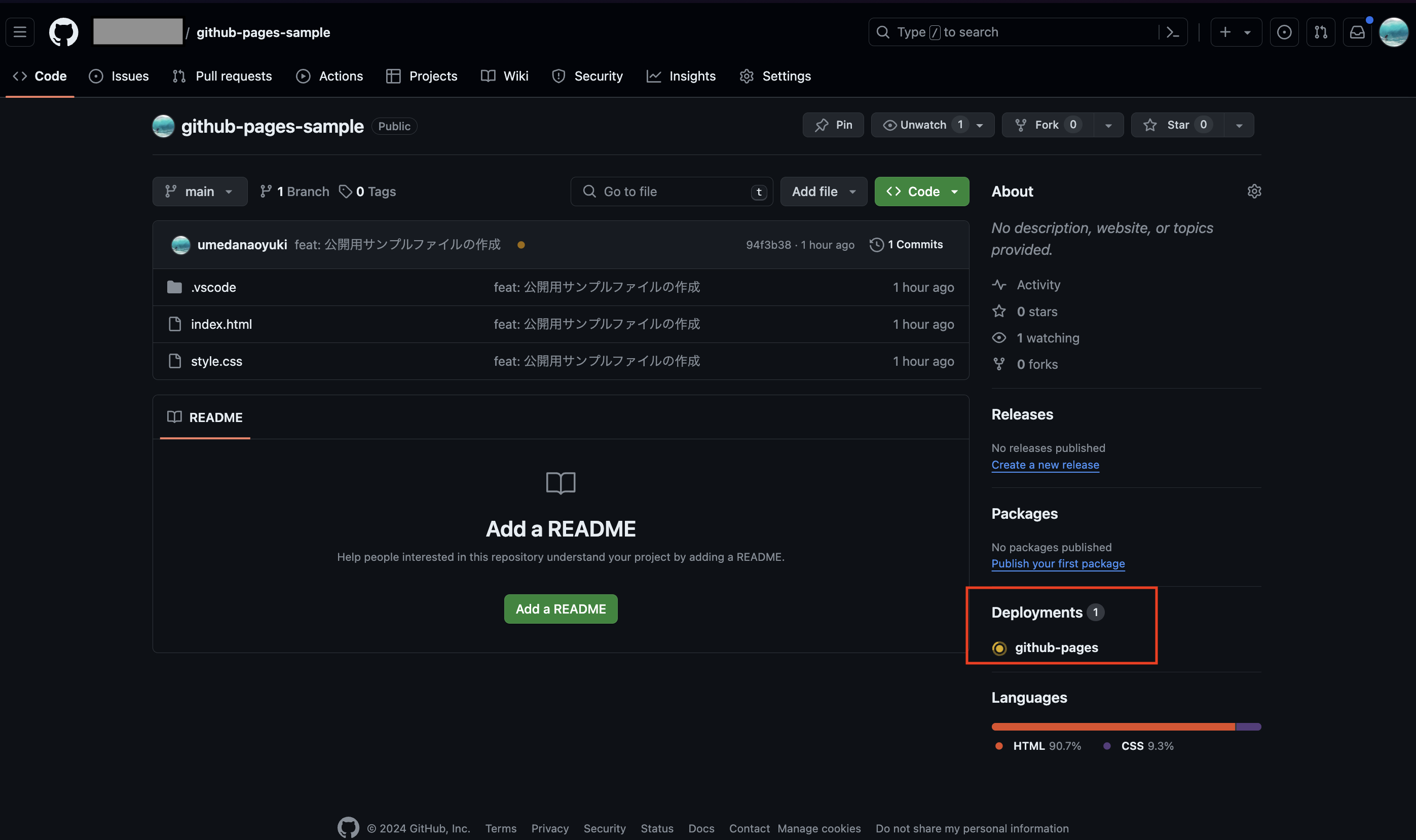
Task: Open pull requests icon in header
Action: 1320,32
